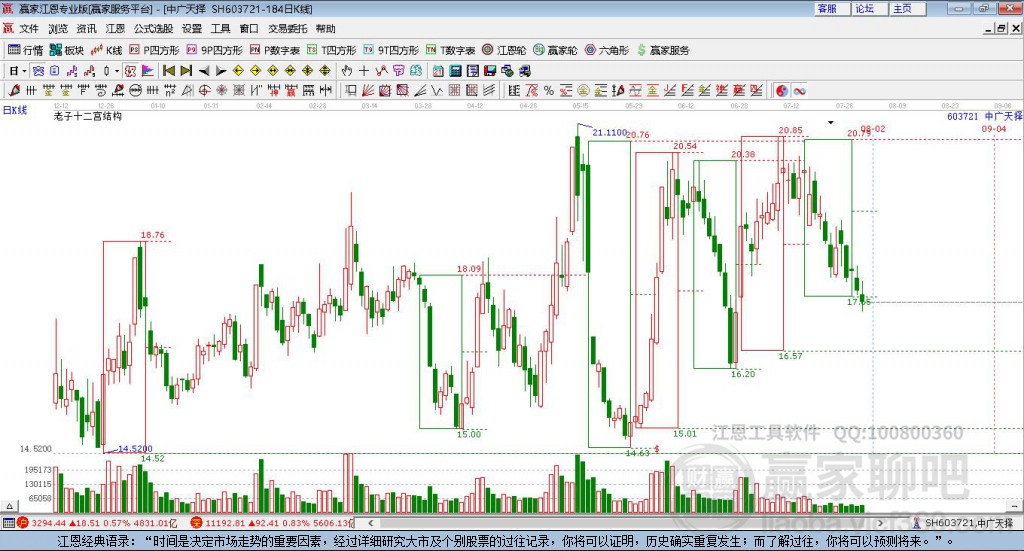Select the circular target crosshair tool
Viewport: 1024px width, 551px height.
click(204, 91)
